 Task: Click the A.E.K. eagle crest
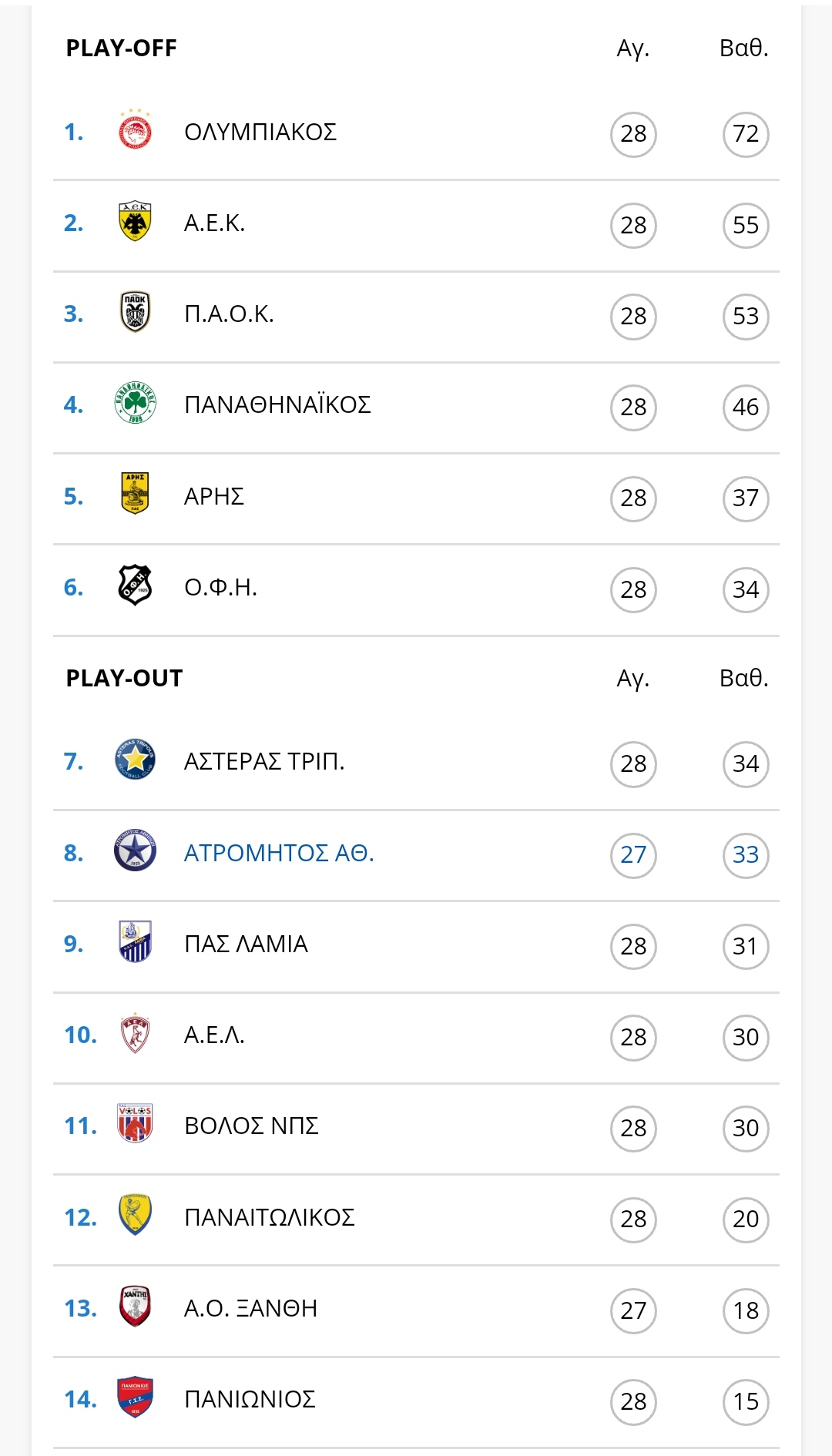[135, 222]
